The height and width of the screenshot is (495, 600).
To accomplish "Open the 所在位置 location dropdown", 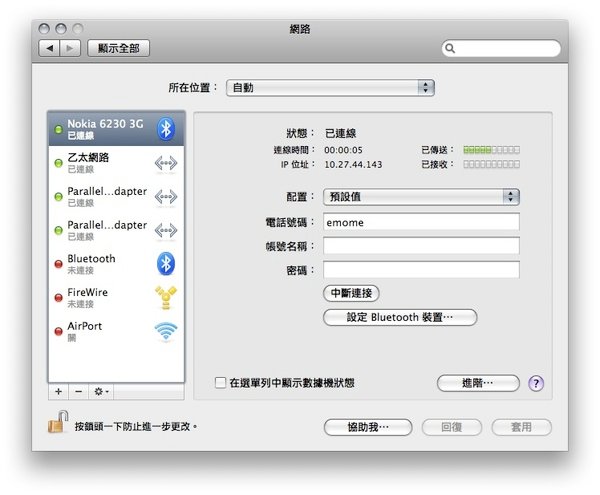I will (330, 88).
